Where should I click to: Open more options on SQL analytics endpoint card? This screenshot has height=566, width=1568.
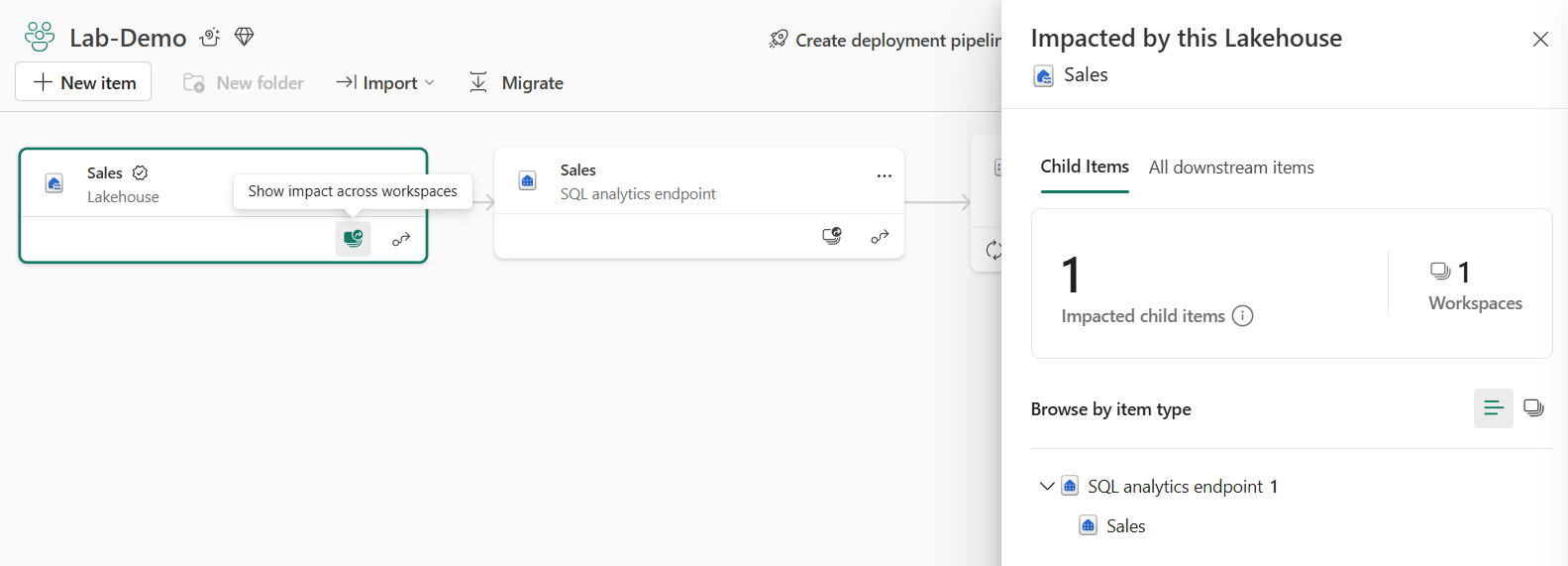[884, 175]
